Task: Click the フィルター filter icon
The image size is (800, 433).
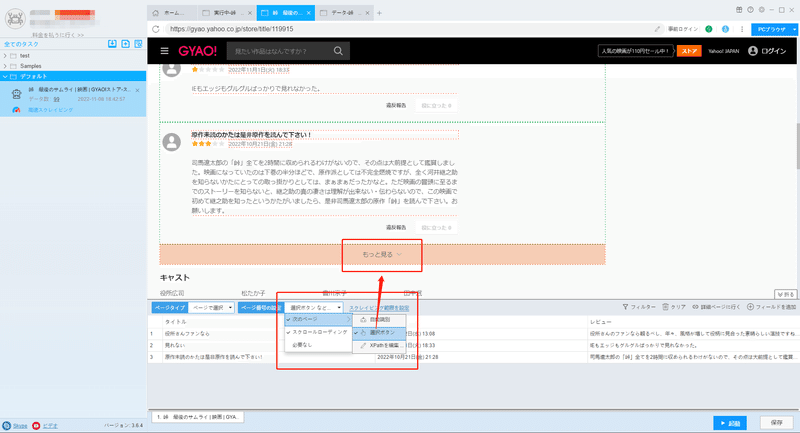Action: pos(625,307)
